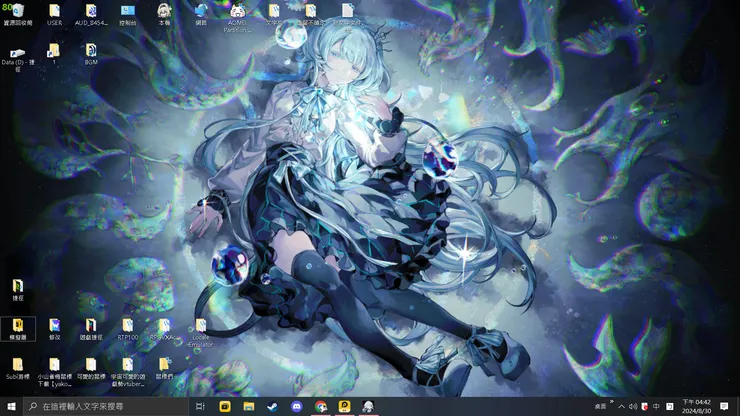Click the red shield tray icon
Screen dimensions: 740x416
tap(645, 407)
